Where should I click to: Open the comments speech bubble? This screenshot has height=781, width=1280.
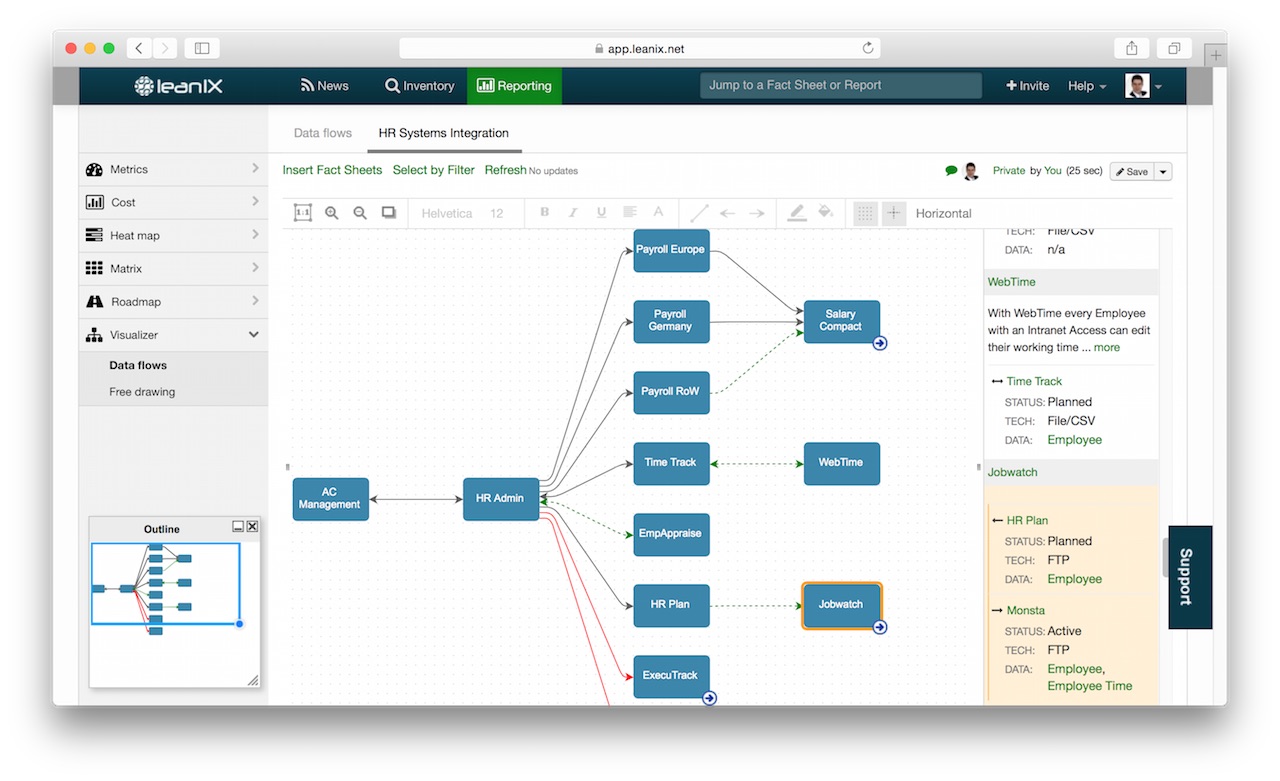click(951, 171)
